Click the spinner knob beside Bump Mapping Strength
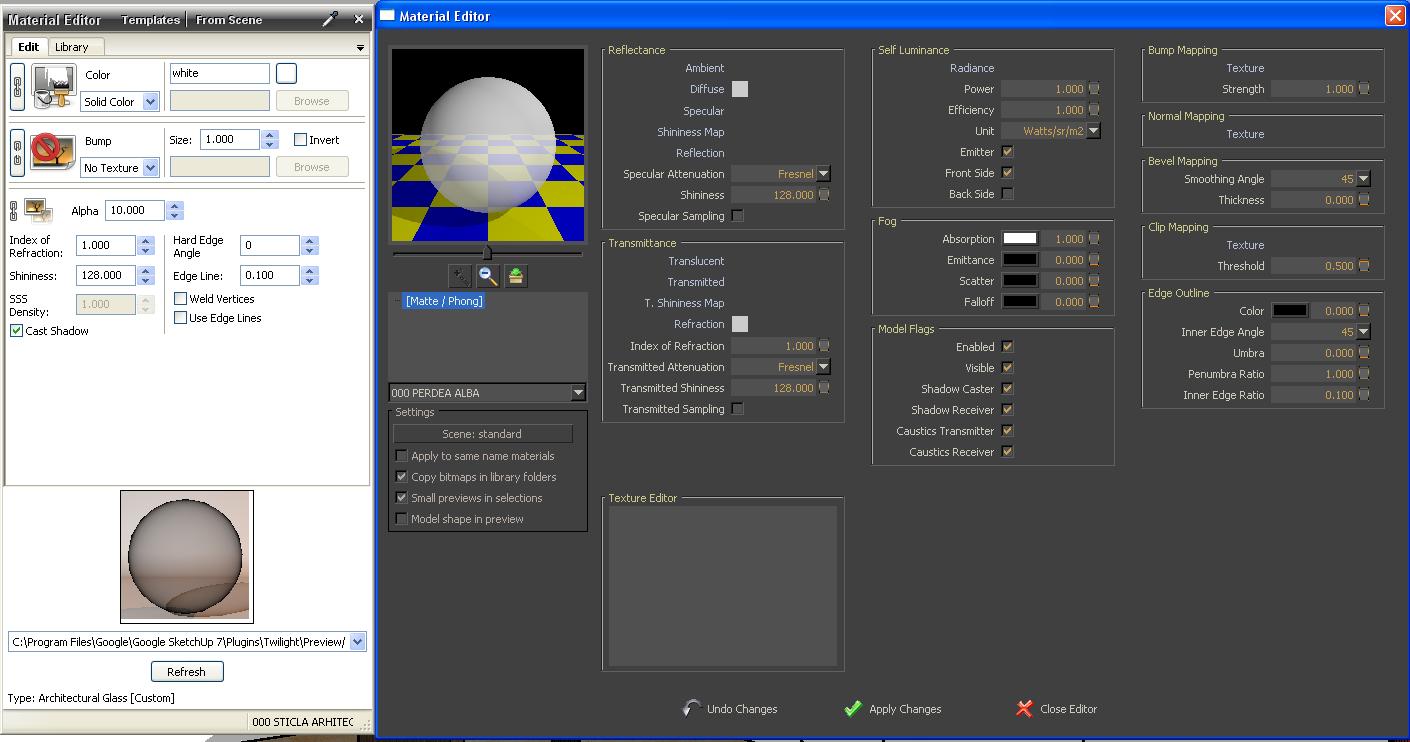 (x=1364, y=89)
